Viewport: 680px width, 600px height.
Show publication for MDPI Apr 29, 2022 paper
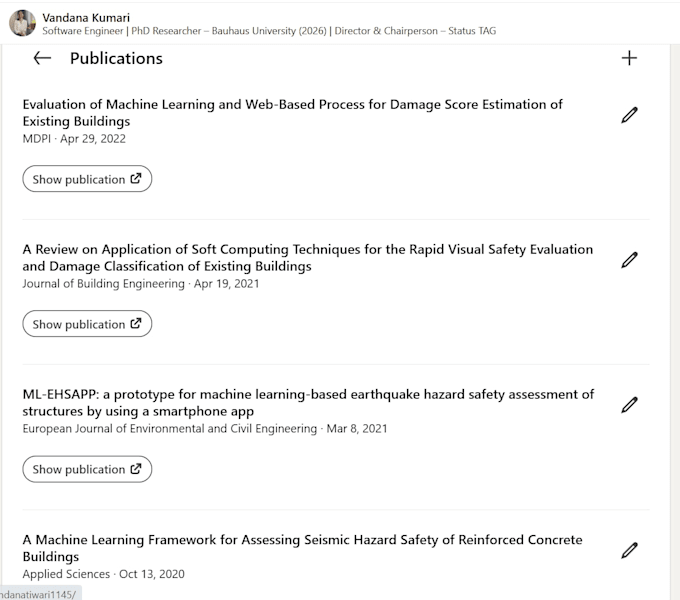click(87, 179)
